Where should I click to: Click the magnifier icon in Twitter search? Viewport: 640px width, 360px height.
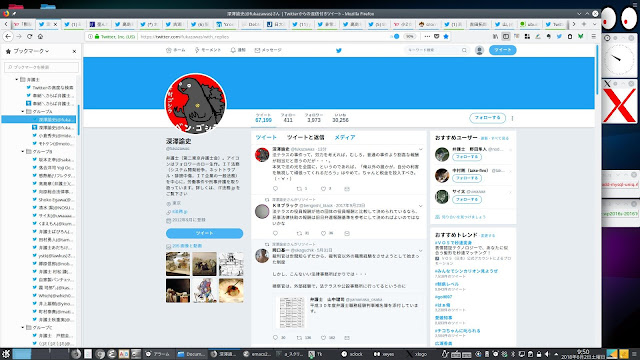coord(464,50)
